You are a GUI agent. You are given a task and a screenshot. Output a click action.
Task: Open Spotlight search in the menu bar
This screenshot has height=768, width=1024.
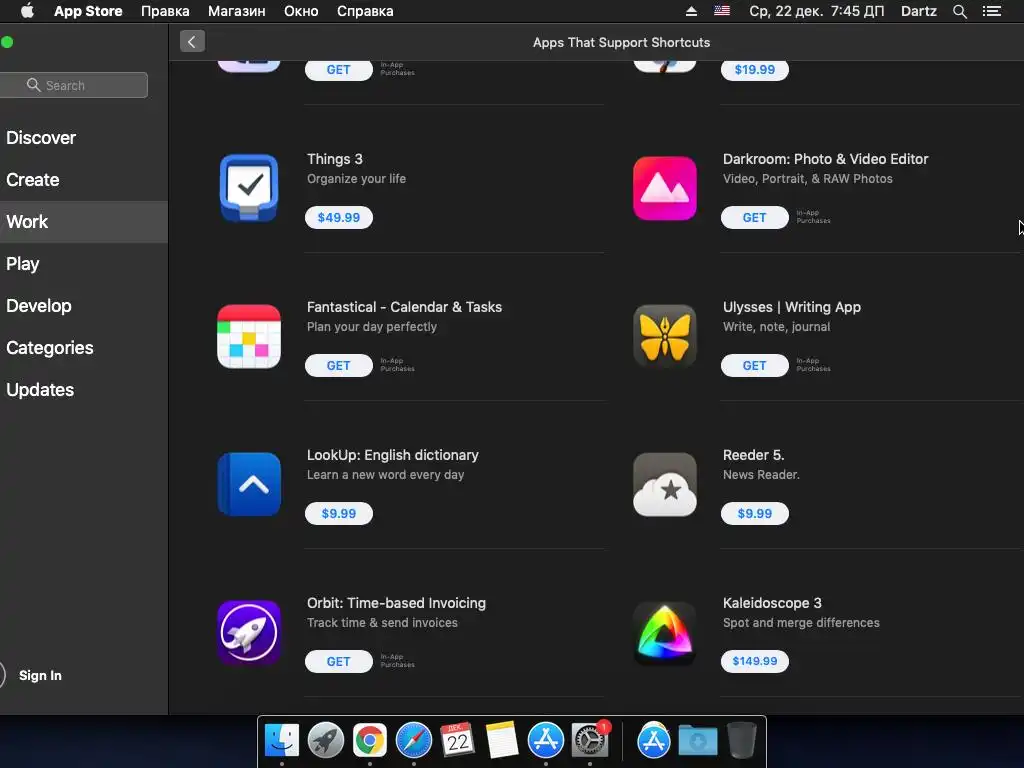coord(959,11)
